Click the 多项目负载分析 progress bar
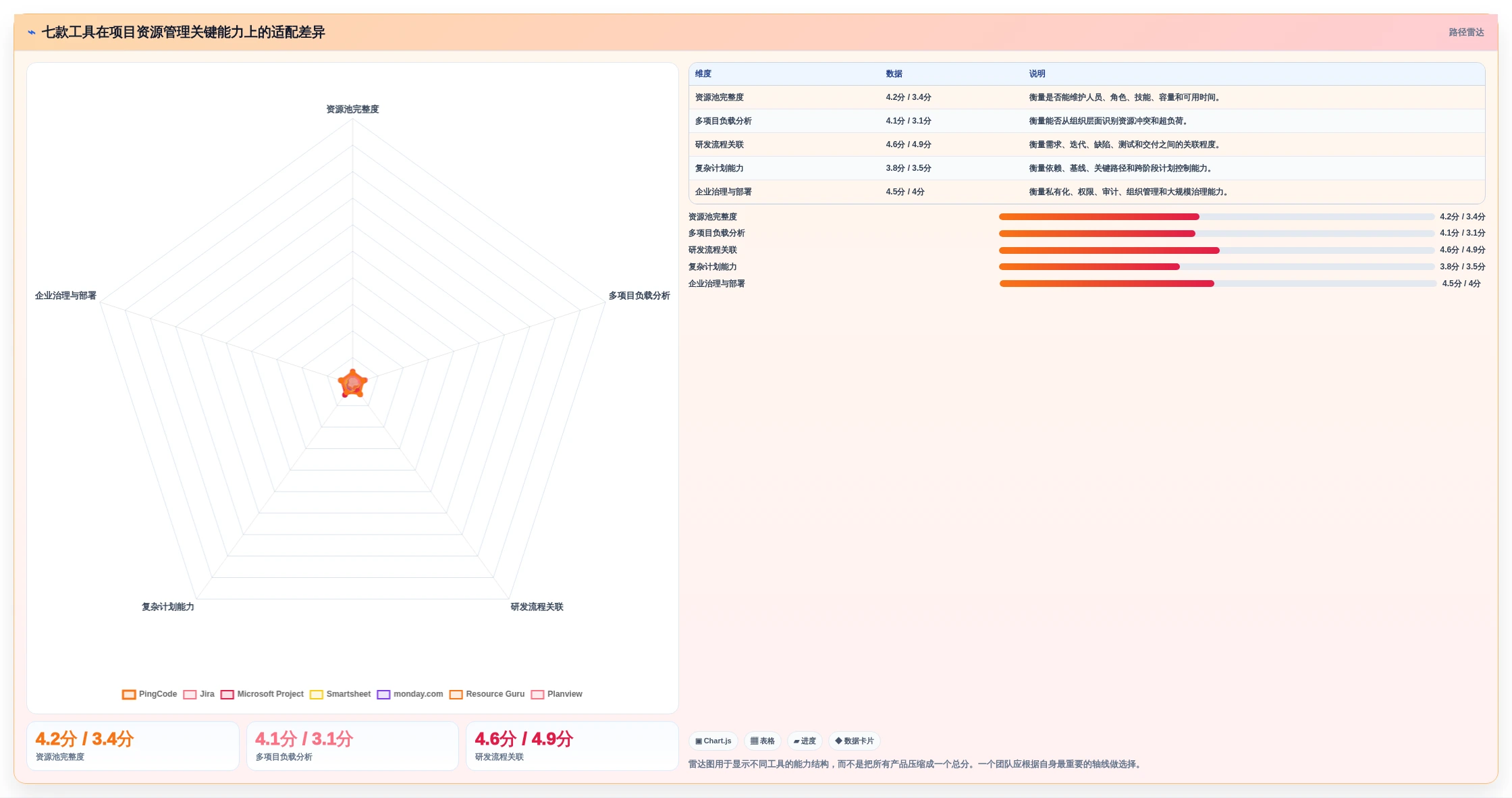The width and height of the screenshot is (1512, 798). point(1216,234)
